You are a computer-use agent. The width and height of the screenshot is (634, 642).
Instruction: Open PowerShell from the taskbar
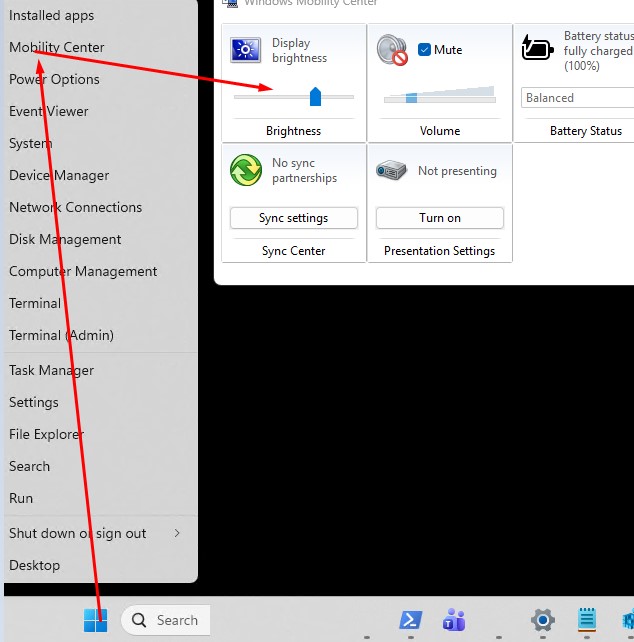pyautogui.click(x=410, y=620)
